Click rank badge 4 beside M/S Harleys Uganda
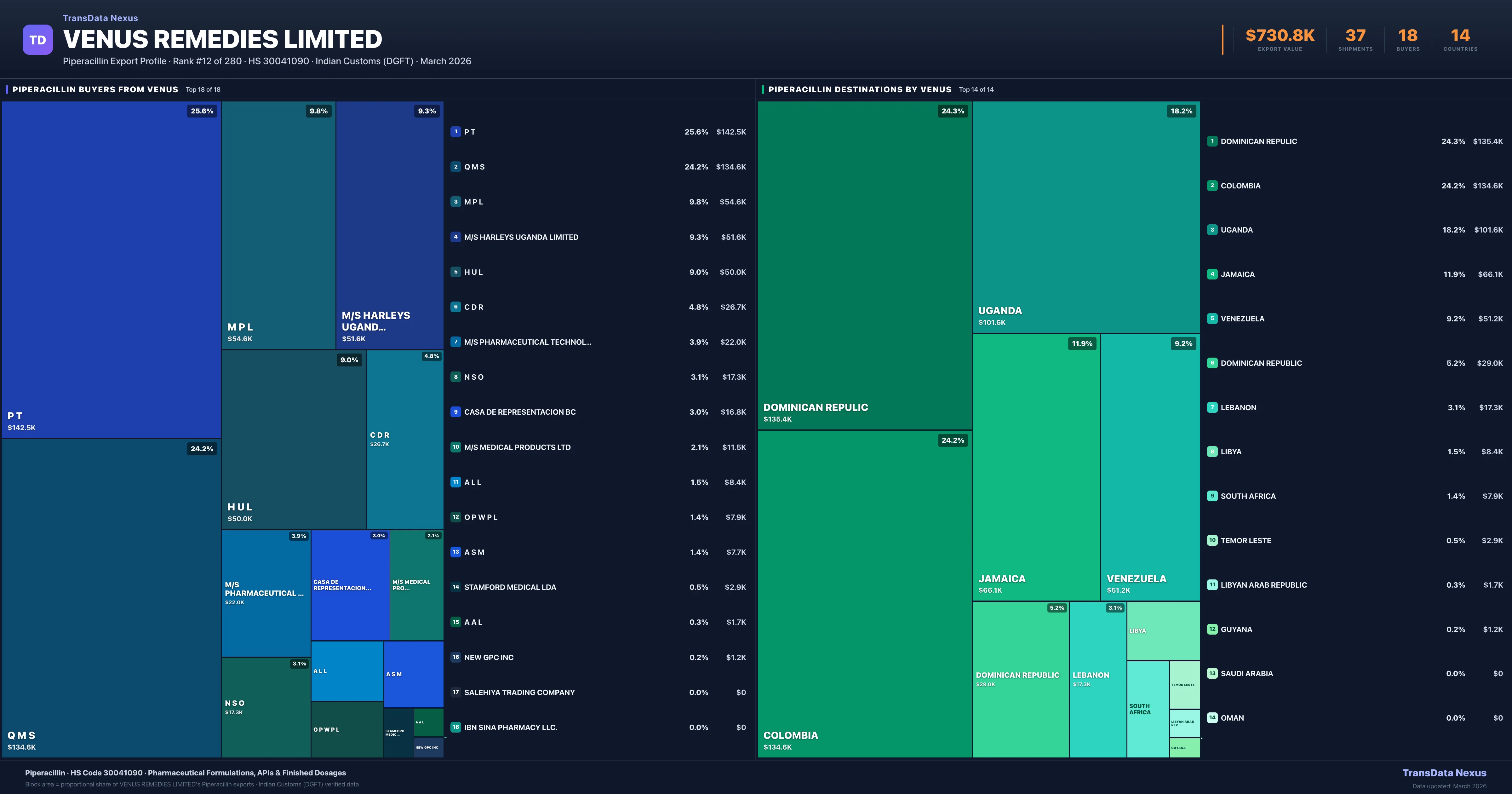Viewport: 1512px width, 794px height. [x=455, y=237]
